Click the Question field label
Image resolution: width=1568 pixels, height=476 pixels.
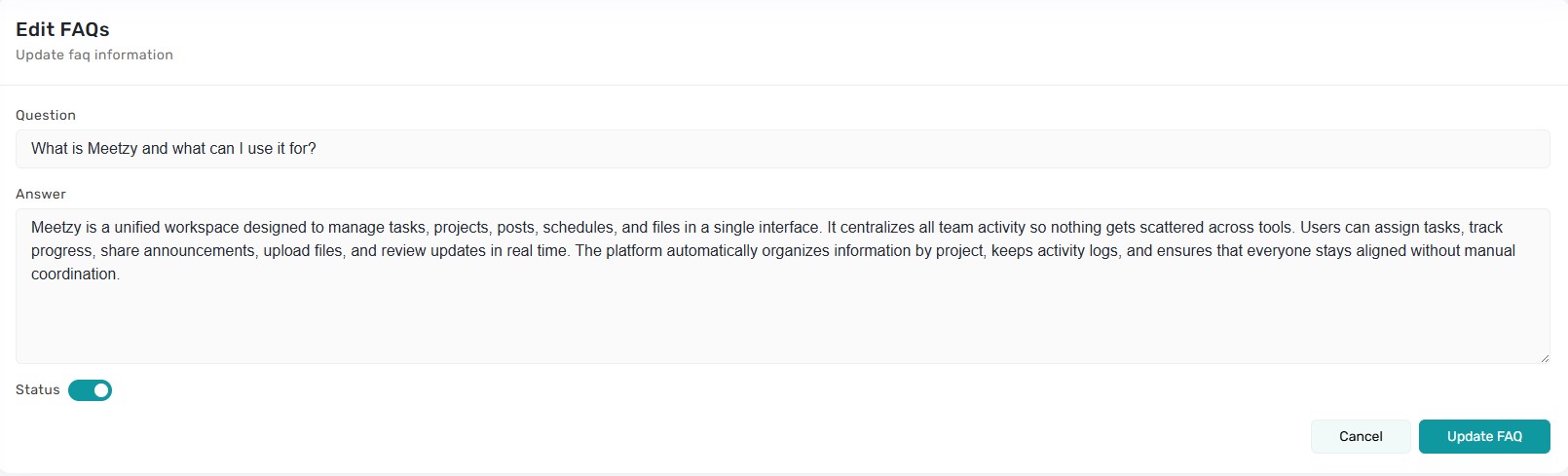[46, 115]
